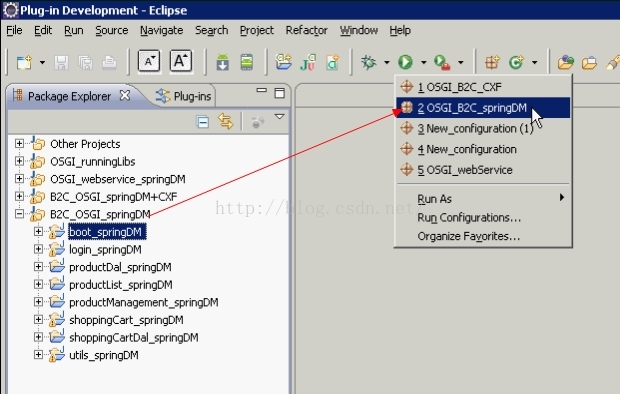The height and width of the screenshot is (394, 620).
Task: Select the productManagement_springDM project
Action: tap(144, 302)
